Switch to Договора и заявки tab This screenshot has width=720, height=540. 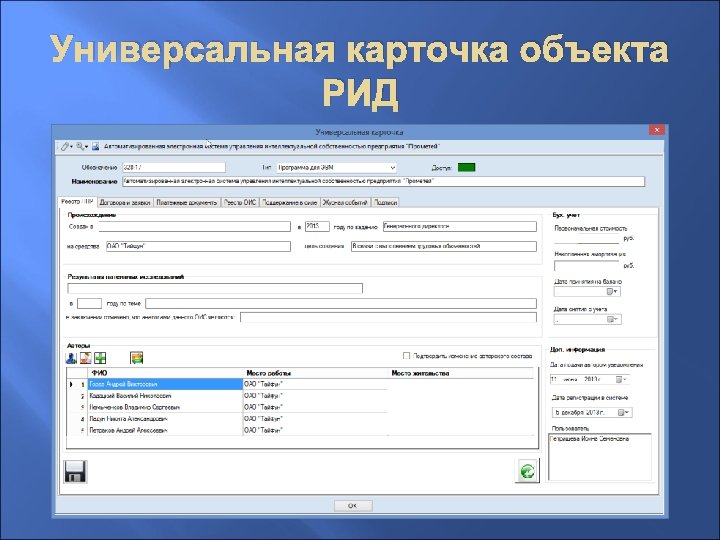125,202
